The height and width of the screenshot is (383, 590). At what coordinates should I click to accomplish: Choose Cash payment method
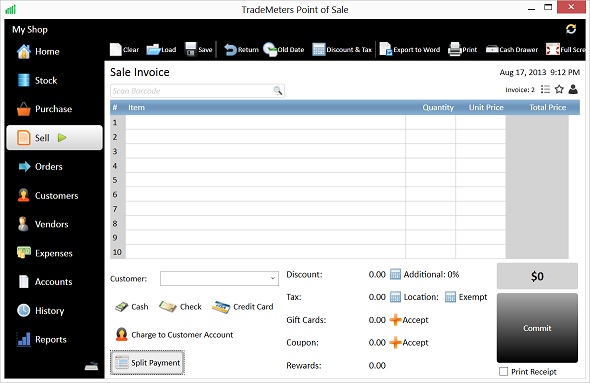tap(131, 307)
